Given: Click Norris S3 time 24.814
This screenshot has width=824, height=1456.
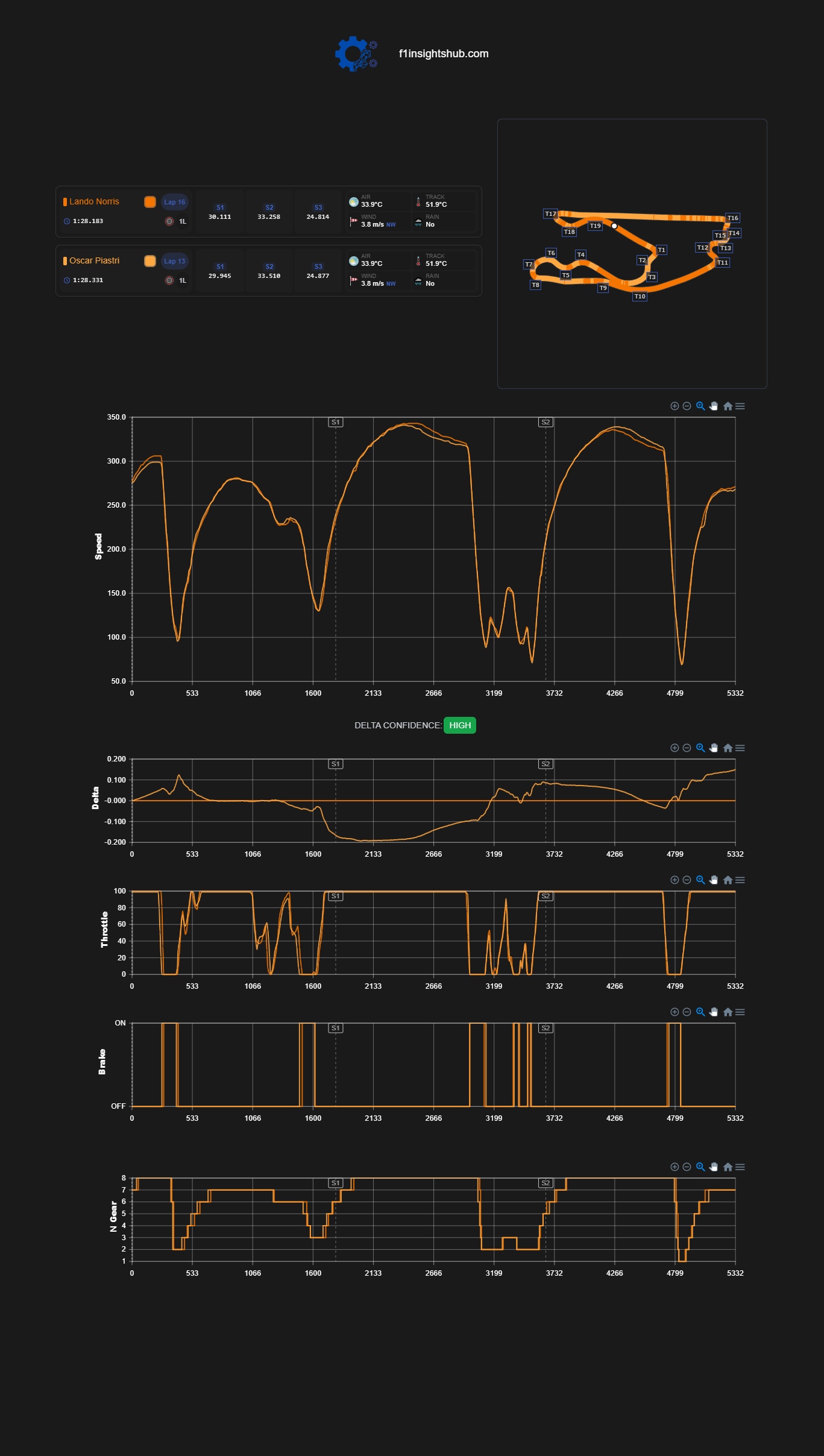Looking at the screenshot, I should coord(318,217).
